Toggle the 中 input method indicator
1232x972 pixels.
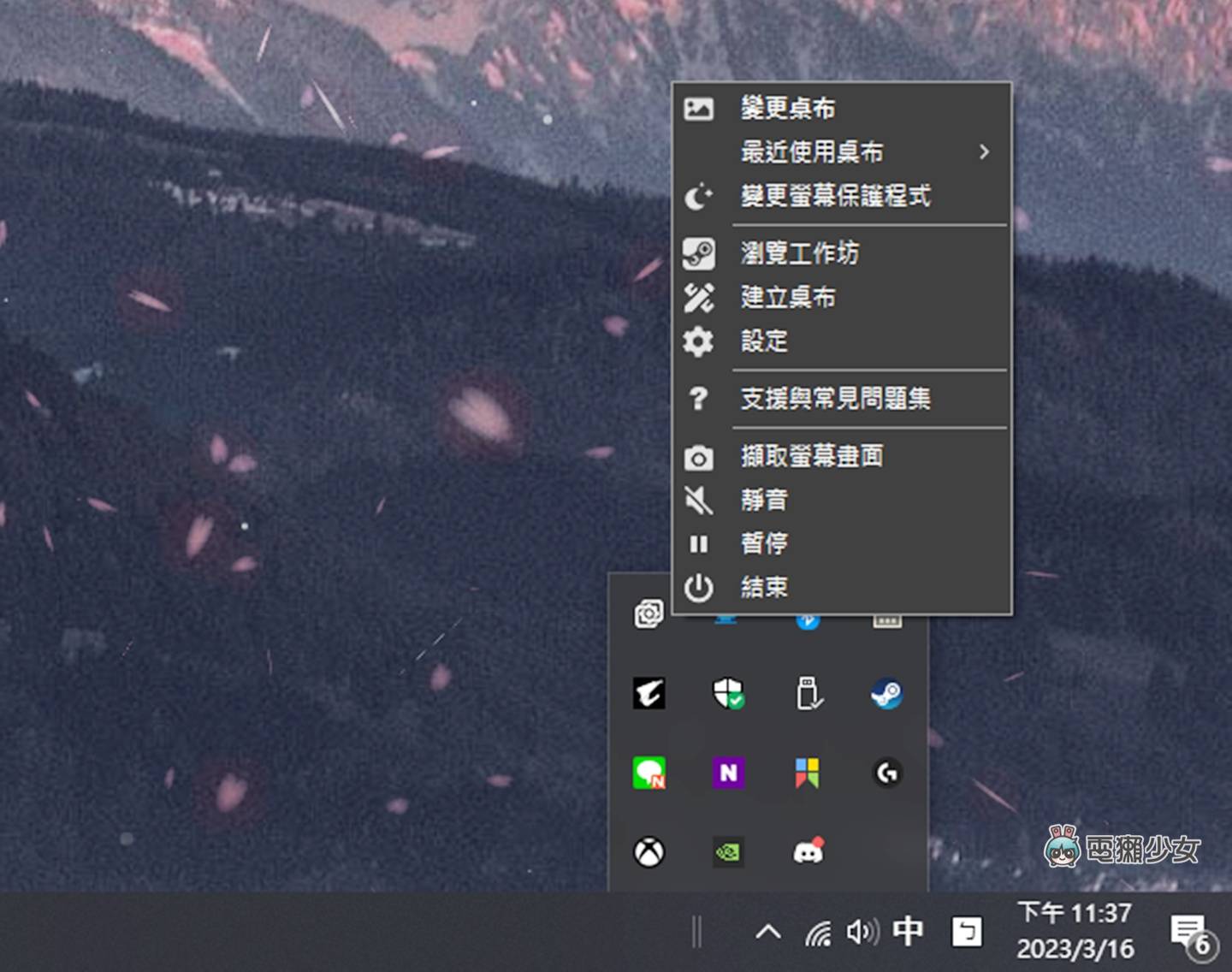909,933
